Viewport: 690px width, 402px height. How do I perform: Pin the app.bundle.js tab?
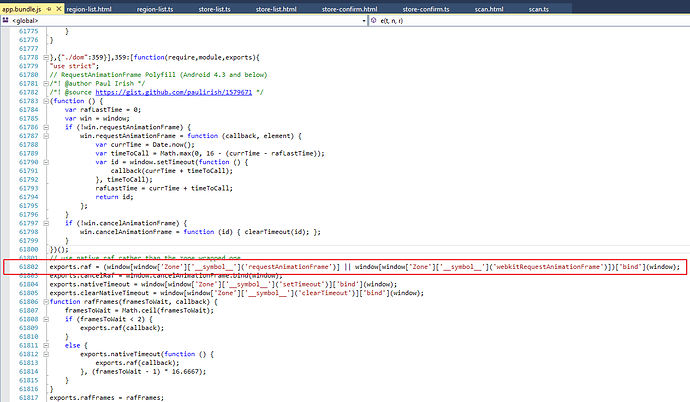[49, 9]
